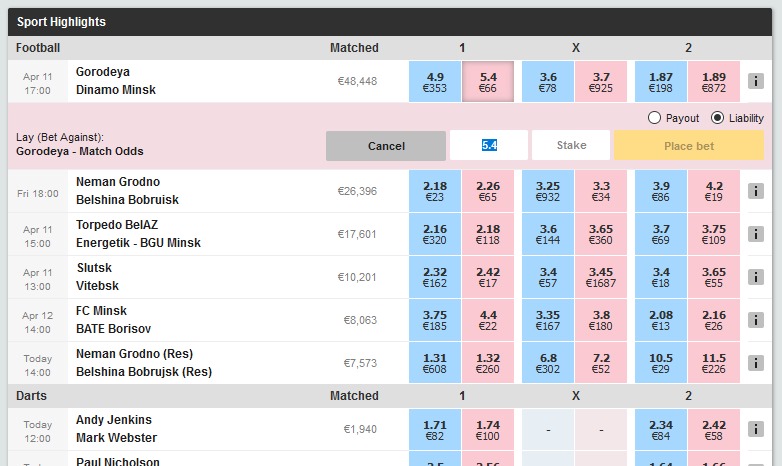Open info icon for FC Minsk match

[x=756, y=320]
